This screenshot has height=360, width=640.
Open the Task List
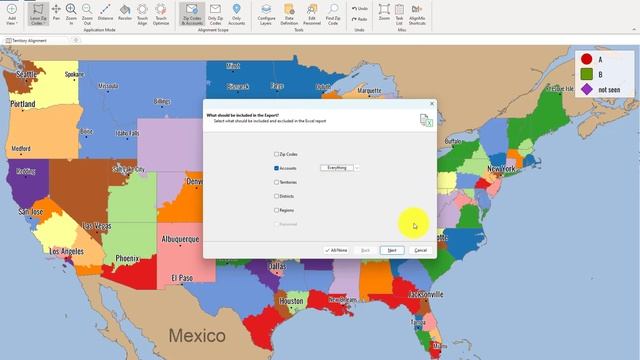[399, 15]
